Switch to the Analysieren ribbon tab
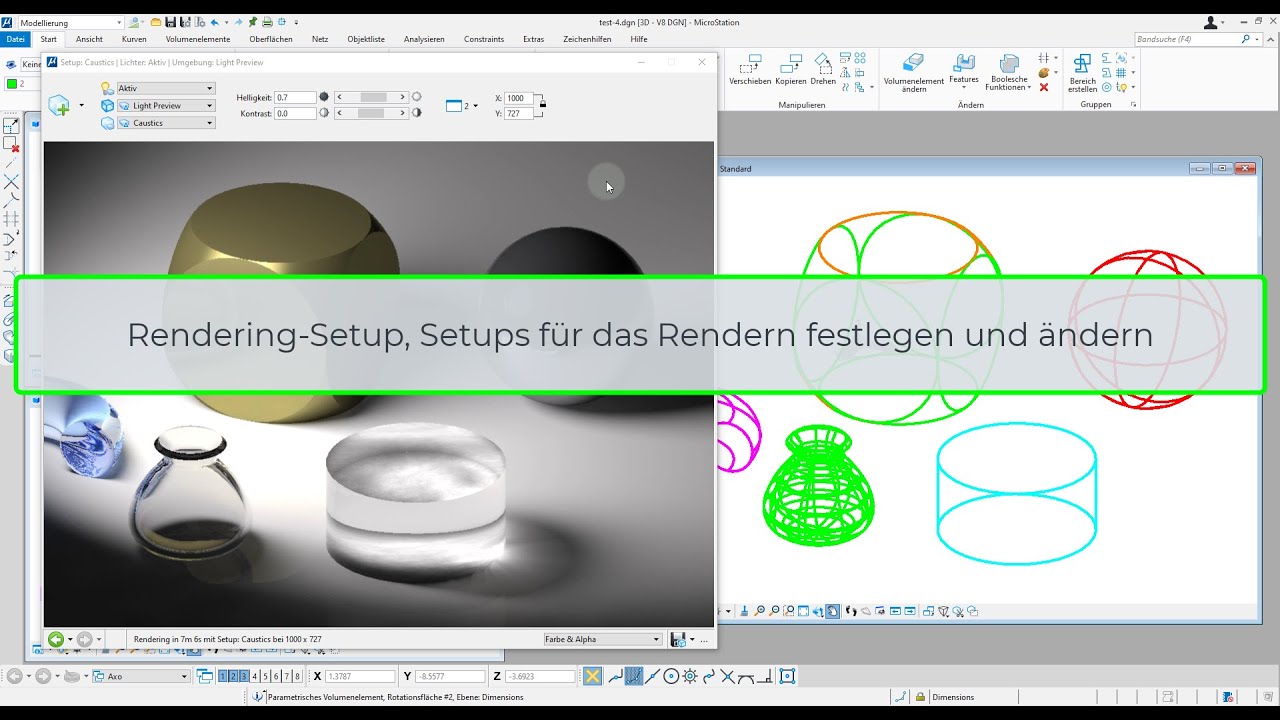 (424, 39)
